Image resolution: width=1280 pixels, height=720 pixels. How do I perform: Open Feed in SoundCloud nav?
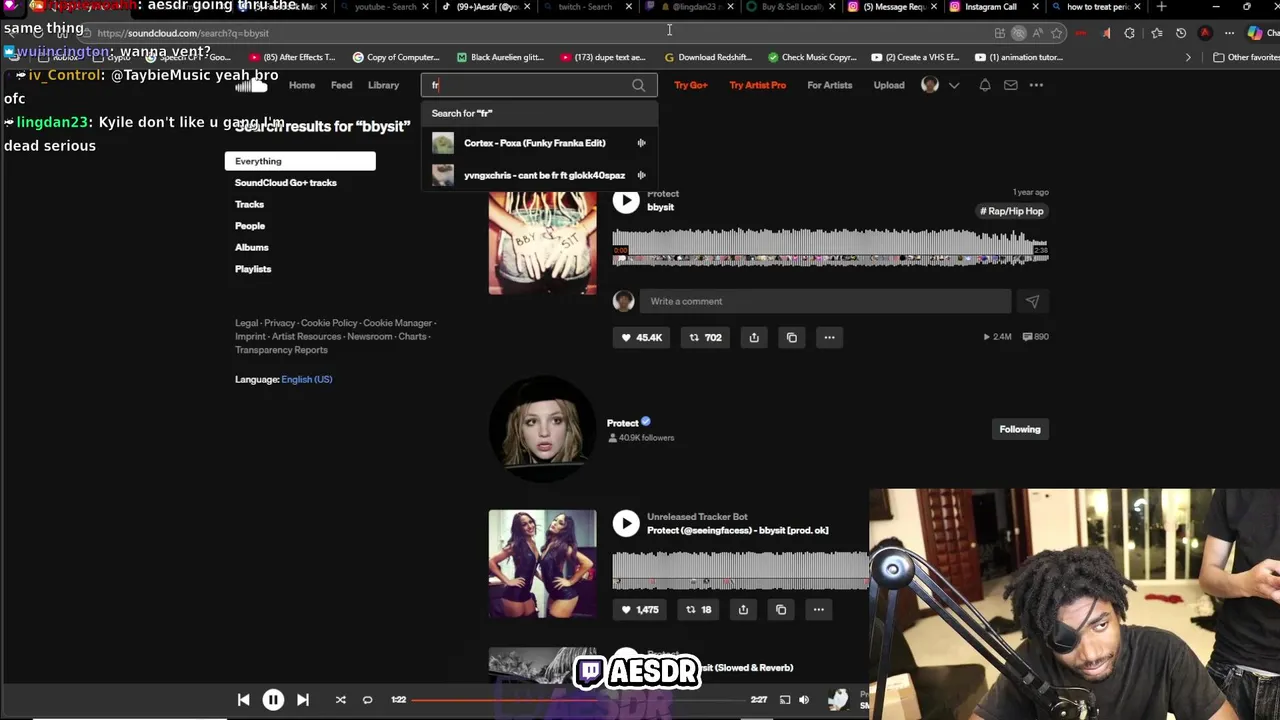[342, 85]
